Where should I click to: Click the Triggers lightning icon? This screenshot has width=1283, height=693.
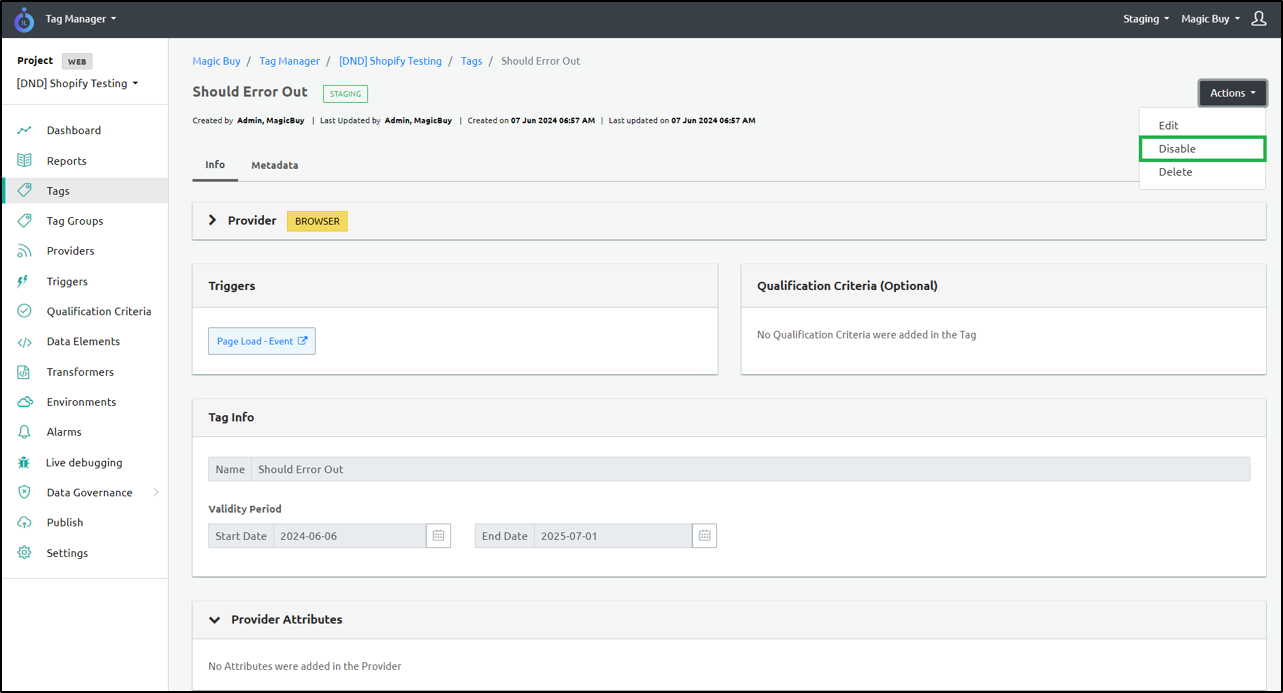coord(24,281)
